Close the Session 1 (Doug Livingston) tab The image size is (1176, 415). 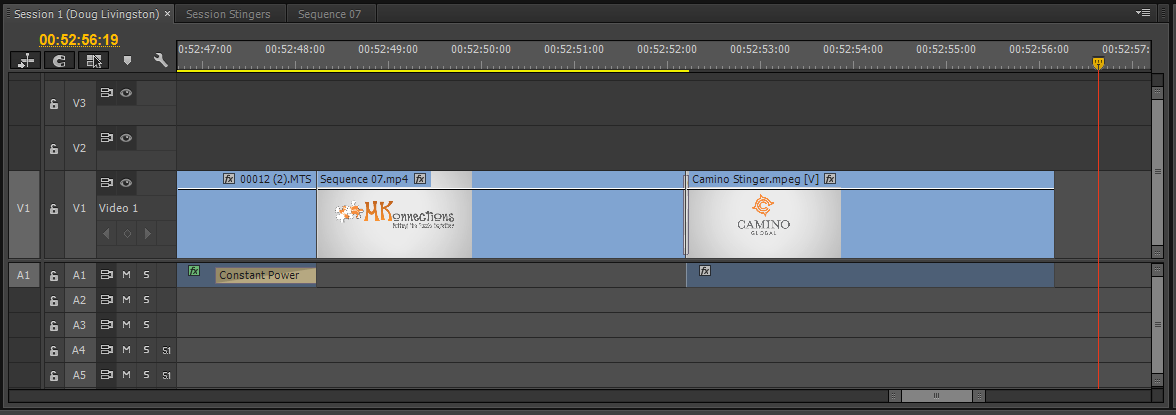point(166,14)
